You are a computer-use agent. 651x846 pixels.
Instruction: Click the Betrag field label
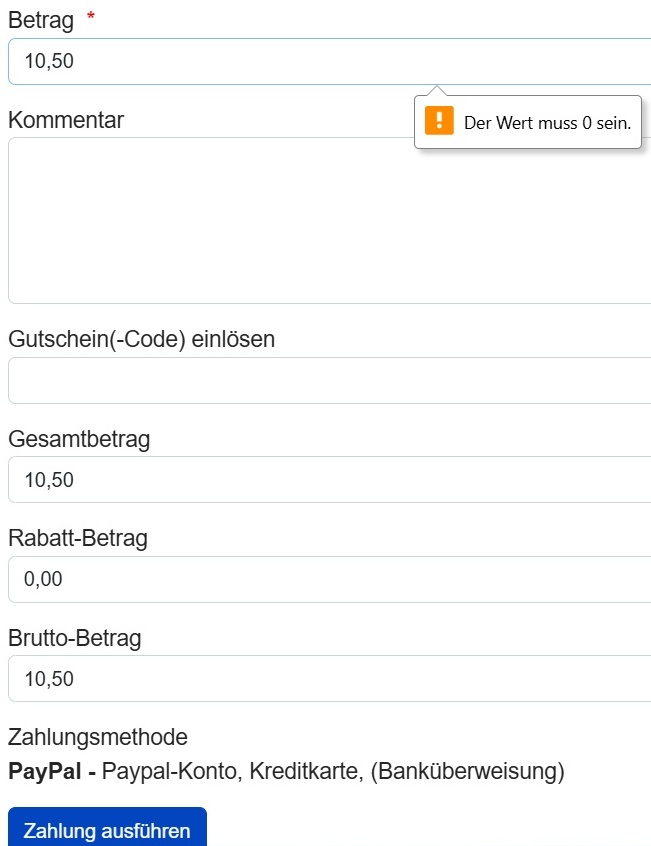[x=41, y=20]
